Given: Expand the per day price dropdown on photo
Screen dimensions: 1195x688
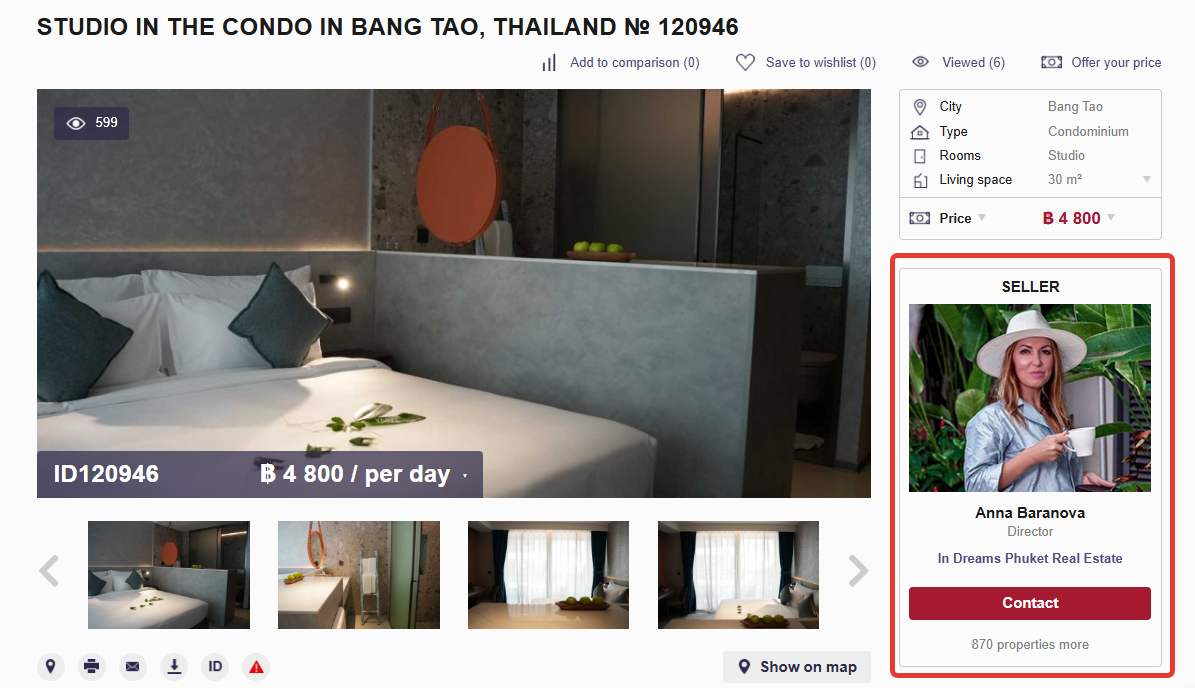Looking at the screenshot, I should click(465, 475).
